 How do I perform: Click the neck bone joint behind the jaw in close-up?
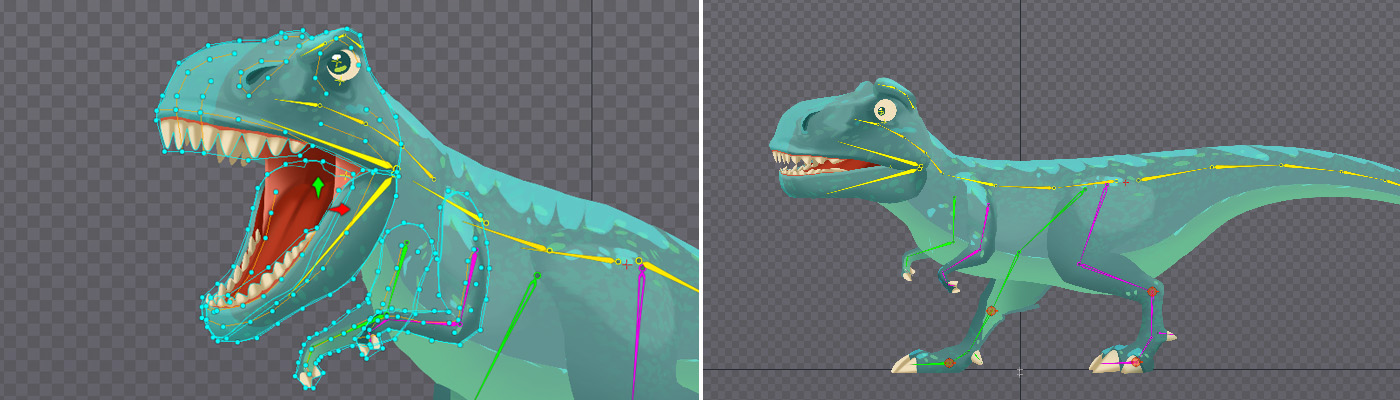pos(486,222)
